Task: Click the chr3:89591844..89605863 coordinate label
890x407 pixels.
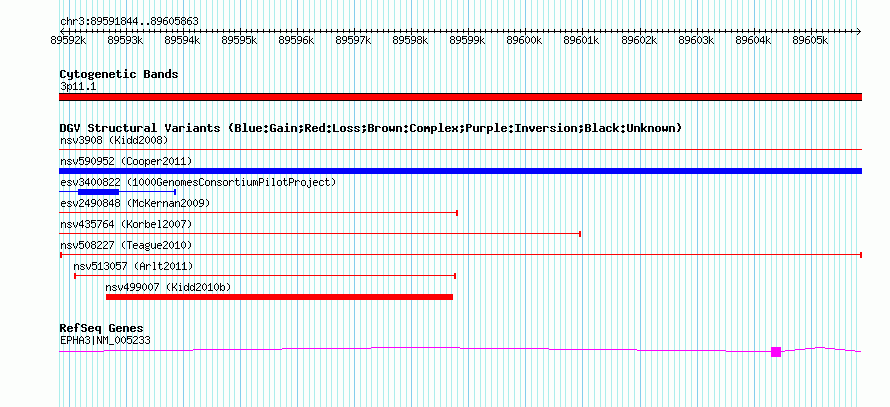Action: pyautogui.click(x=129, y=22)
